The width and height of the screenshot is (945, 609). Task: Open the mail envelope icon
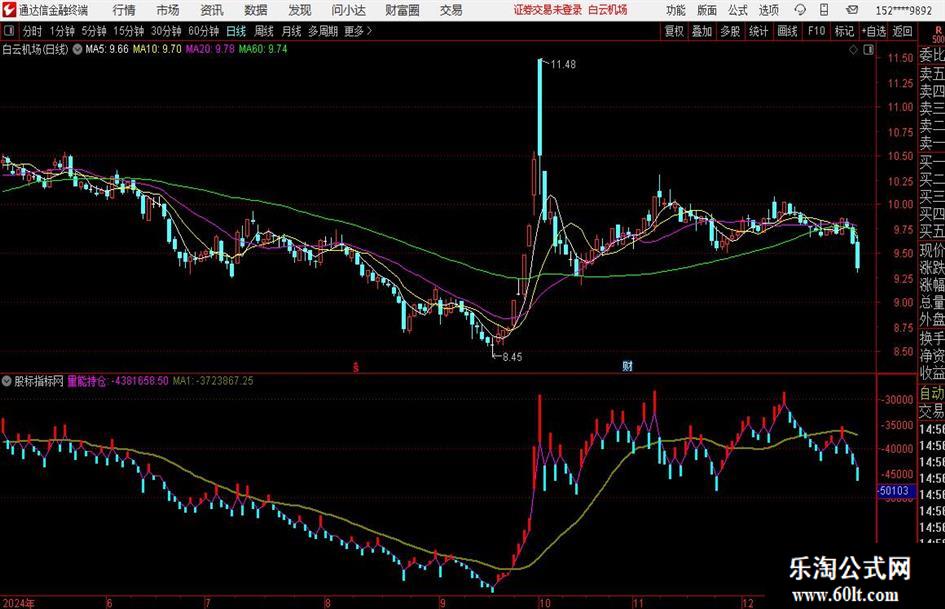[x=852, y=10]
